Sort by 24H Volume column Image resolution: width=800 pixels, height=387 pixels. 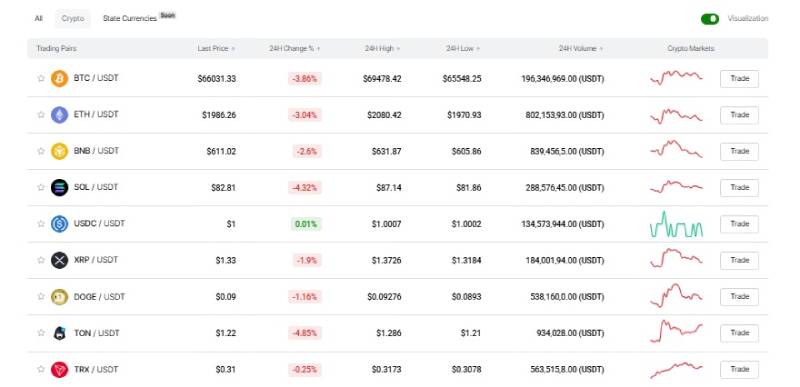(x=581, y=48)
